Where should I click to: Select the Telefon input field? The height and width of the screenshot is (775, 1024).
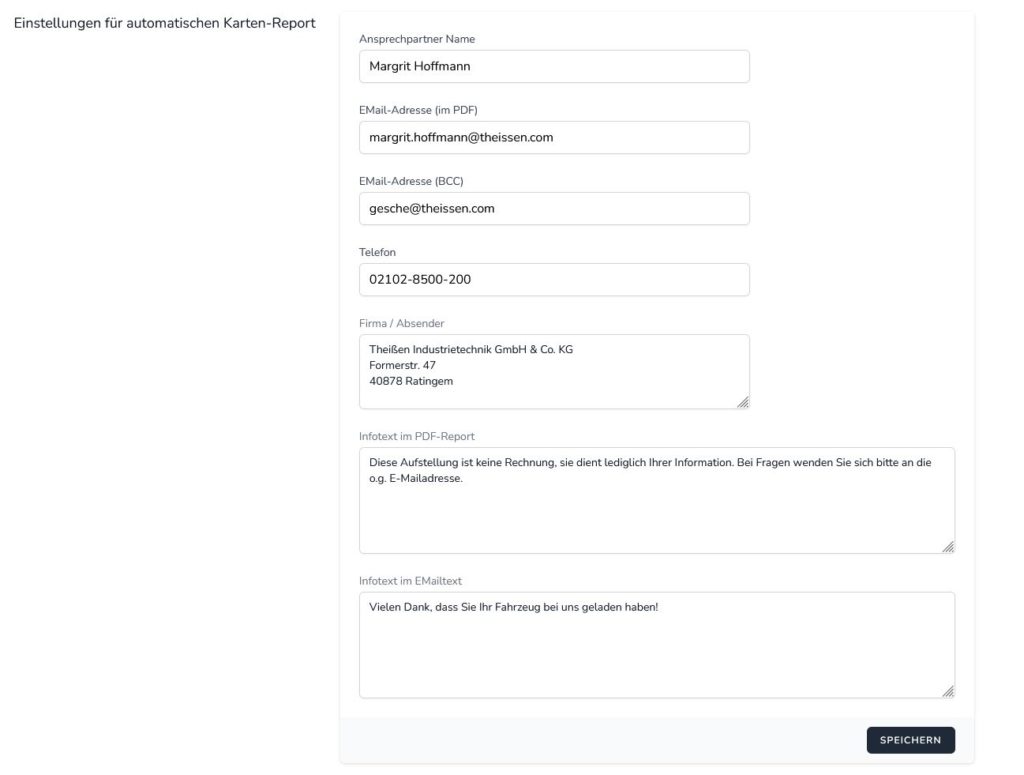click(553, 280)
